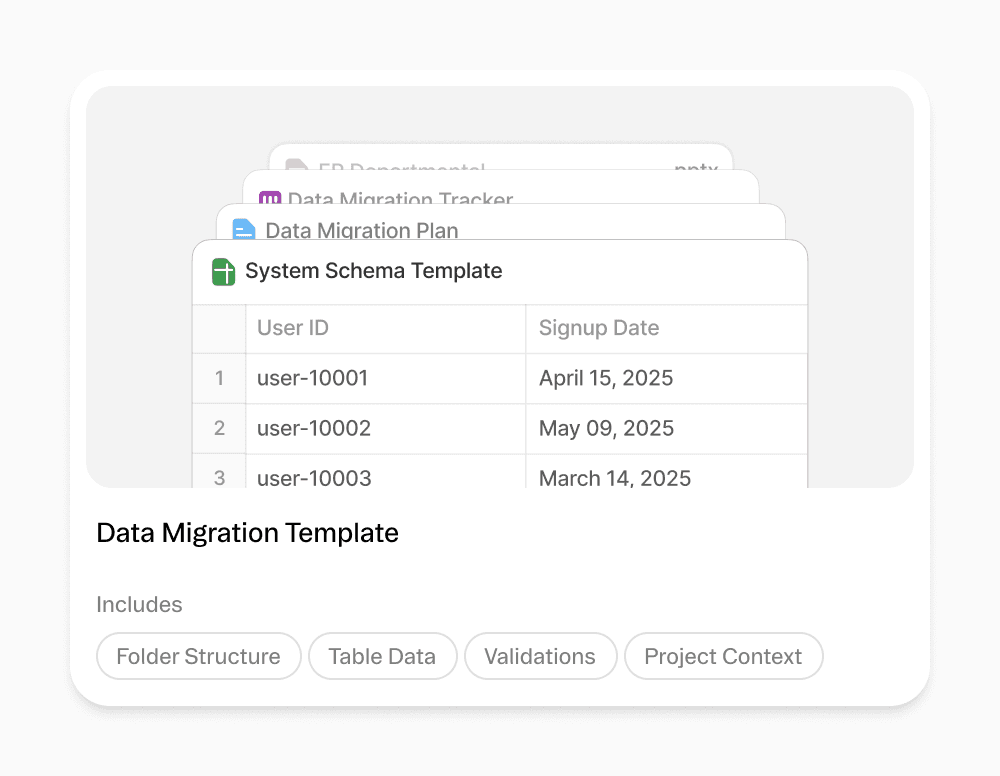1000x776 pixels.
Task: Click the green spreadsheet icon for System Schema Template
Action: pyautogui.click(x=223, y=272)
